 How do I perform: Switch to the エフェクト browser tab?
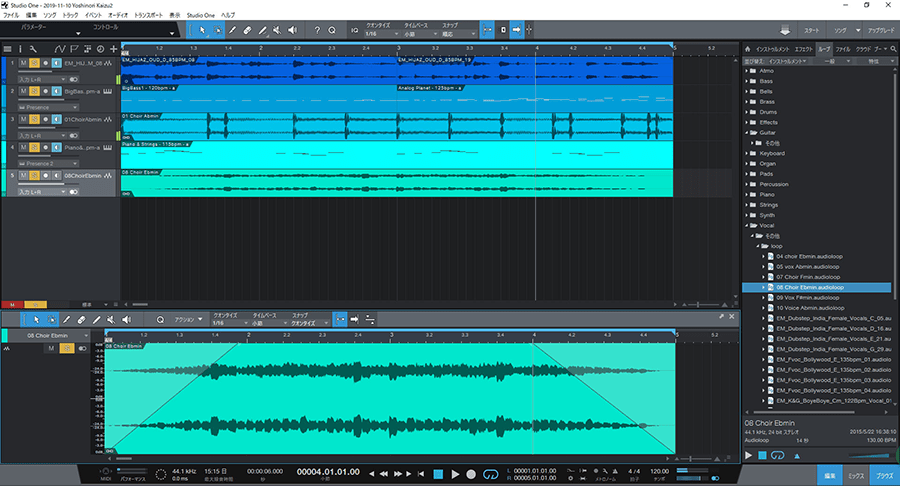click(x=803, y=48)
